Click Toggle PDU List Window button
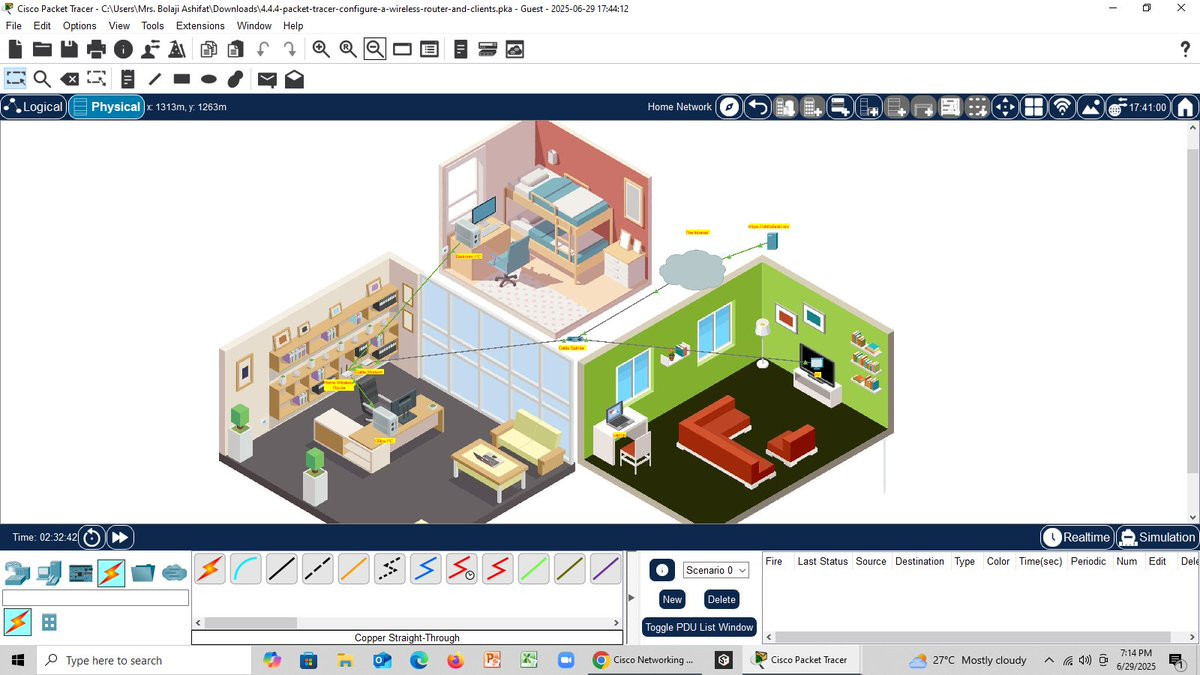The image size is (1200, 675). [699, 627]
